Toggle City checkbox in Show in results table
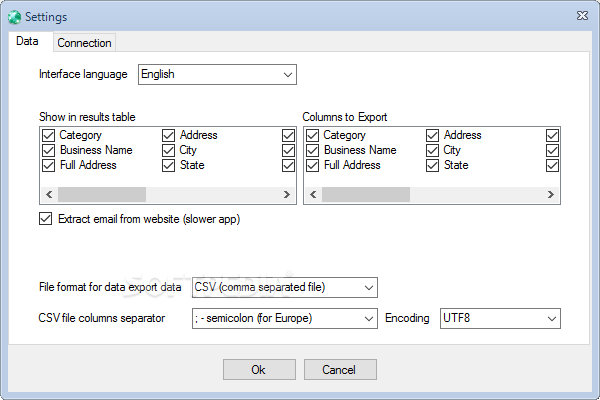 (168, 150)
